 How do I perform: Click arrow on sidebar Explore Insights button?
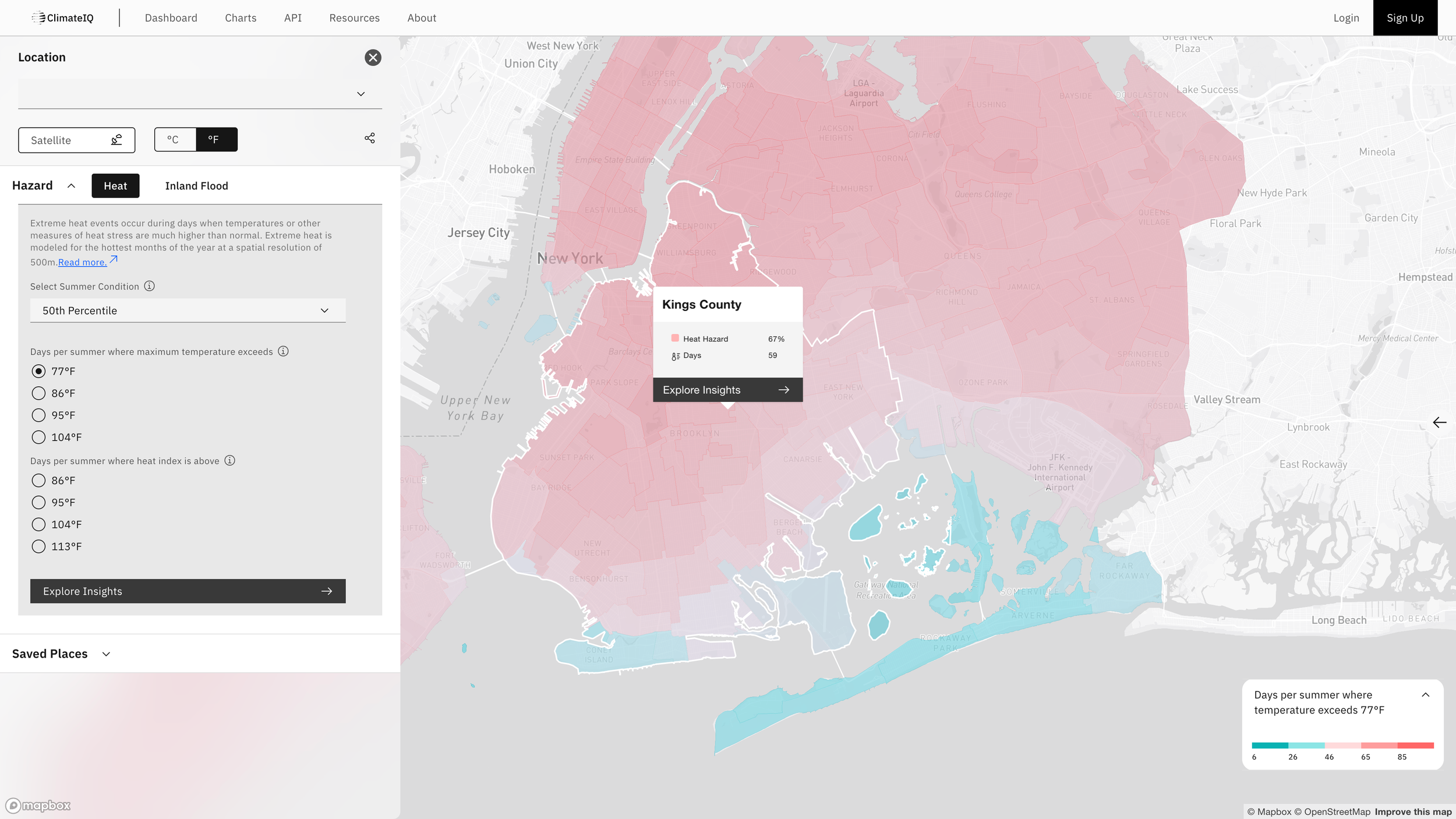tap(327, 591)
